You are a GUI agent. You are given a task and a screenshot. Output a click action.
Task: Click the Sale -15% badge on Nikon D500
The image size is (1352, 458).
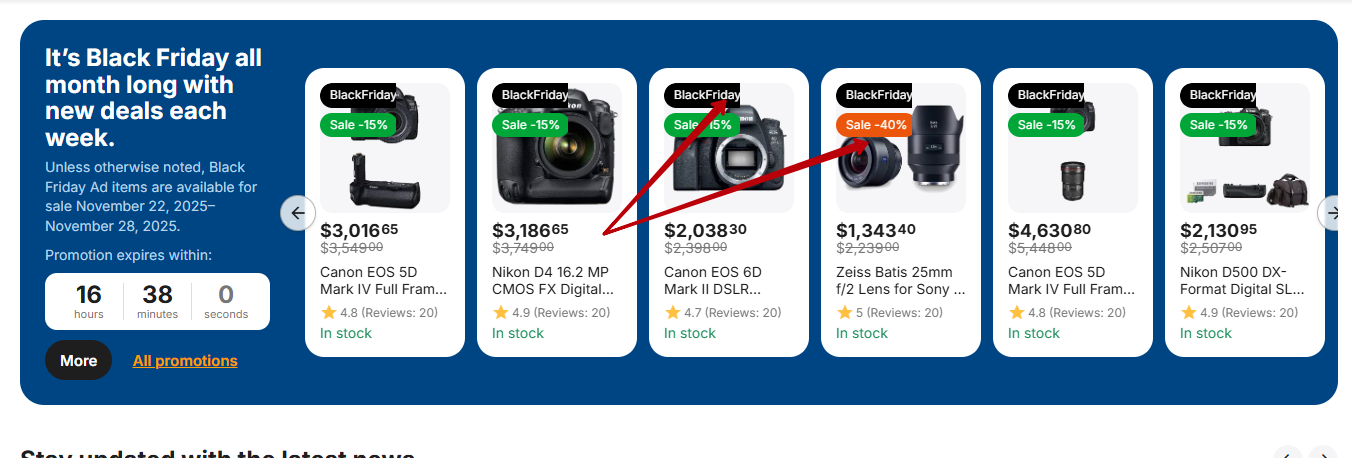pos(1219,125)
